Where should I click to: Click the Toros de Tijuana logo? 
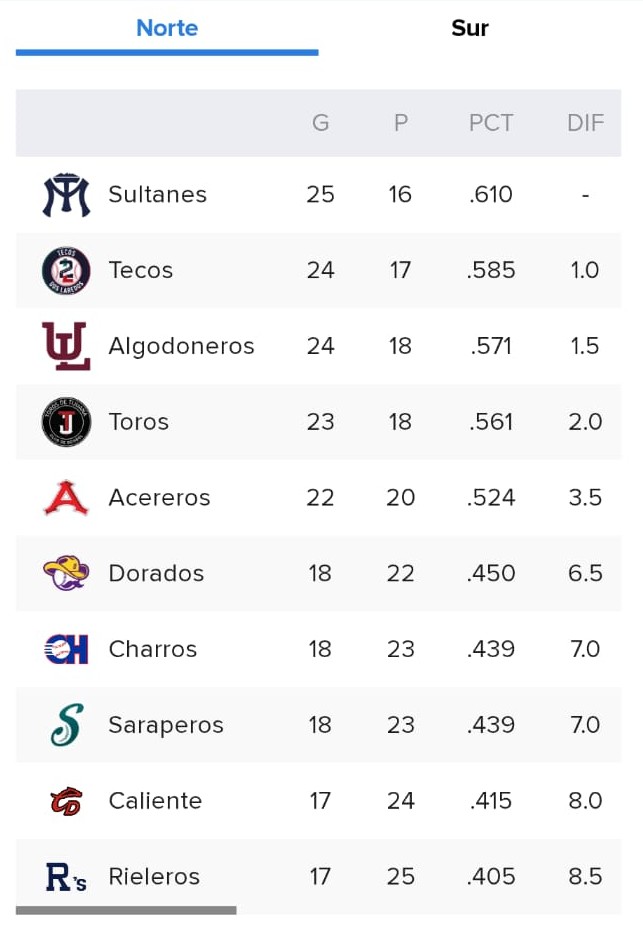(66, 422)
